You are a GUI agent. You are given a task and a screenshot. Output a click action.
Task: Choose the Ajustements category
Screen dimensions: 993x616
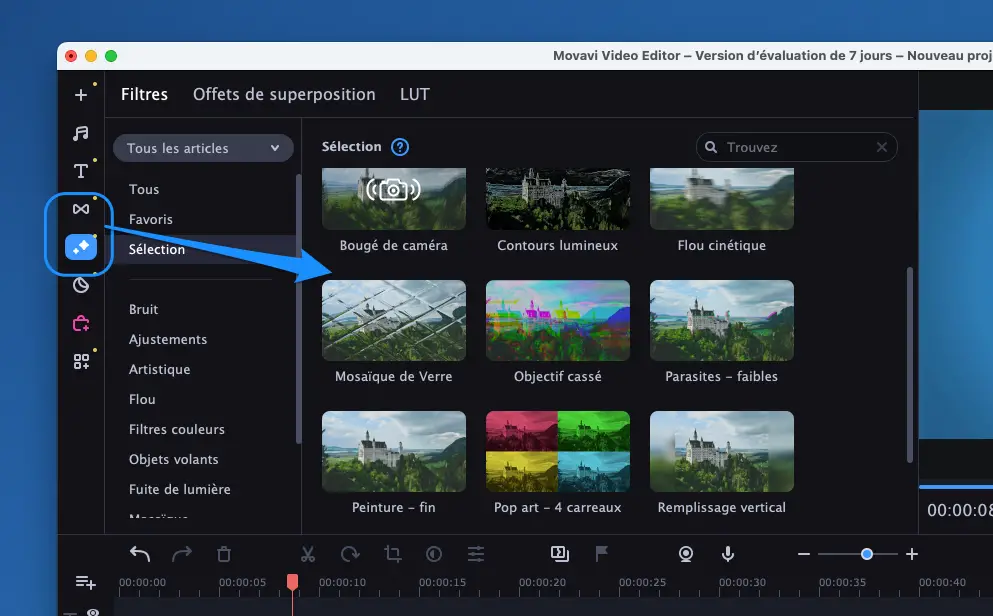coord(168,339)
